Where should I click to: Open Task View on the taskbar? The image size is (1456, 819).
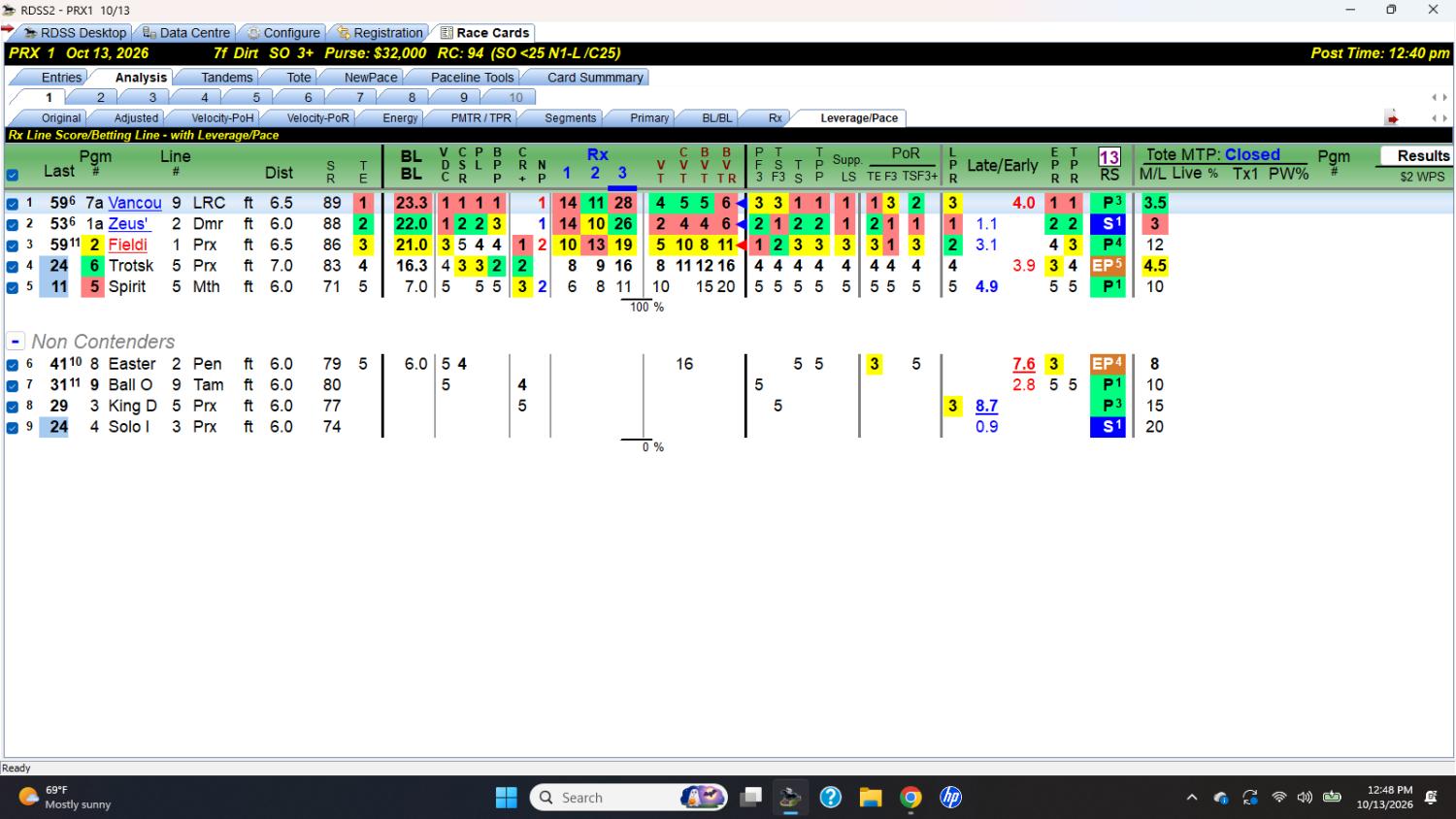(750, 798)
